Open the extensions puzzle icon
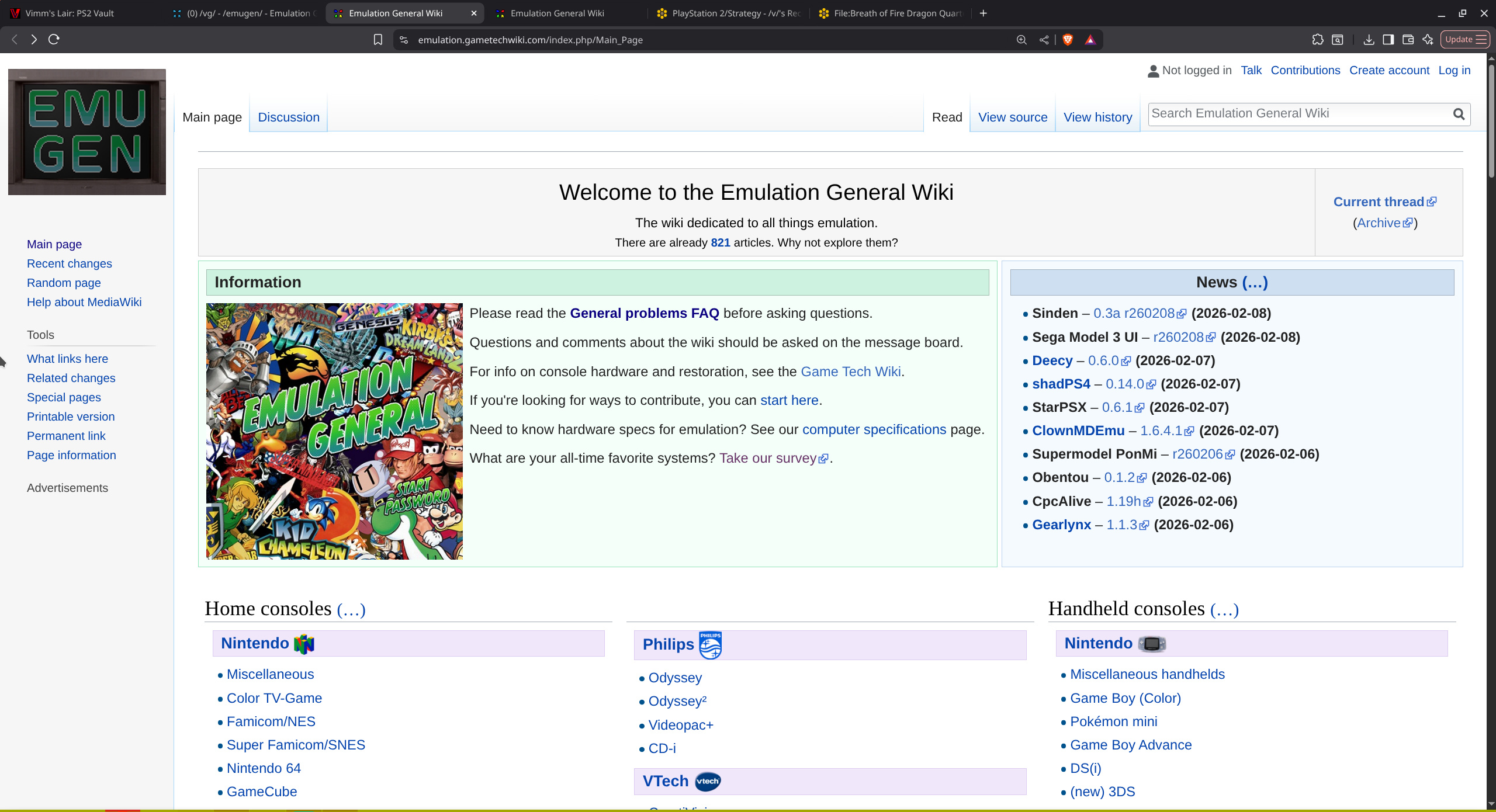Image resolution: width=1496 pixels, height=812 pixels. point(1317,40)
